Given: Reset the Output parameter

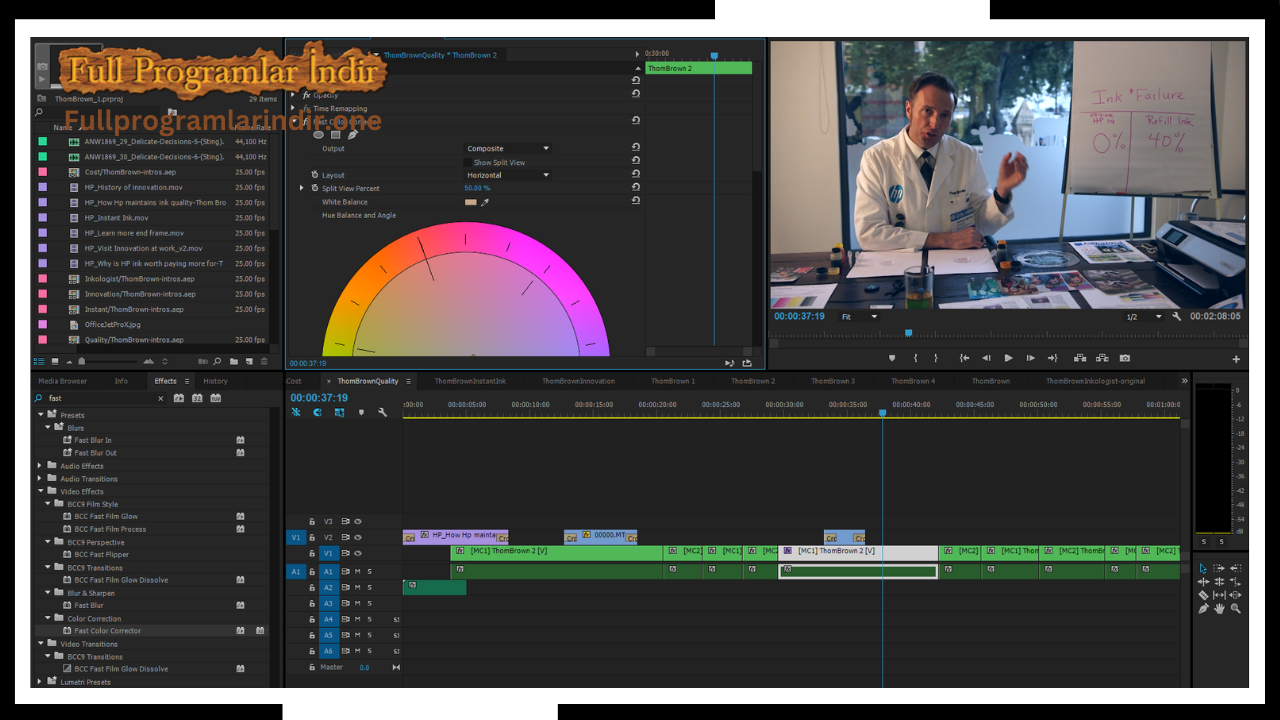Looking at the screenshot, I should [636, 148].
